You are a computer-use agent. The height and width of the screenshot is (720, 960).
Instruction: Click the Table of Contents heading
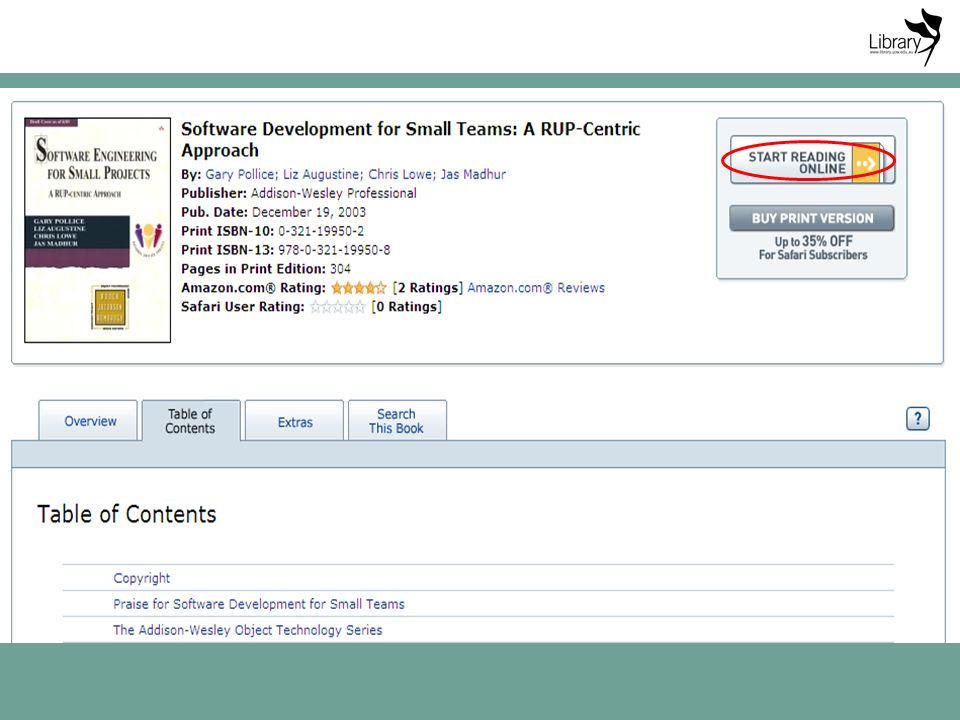tap(127, 514)
